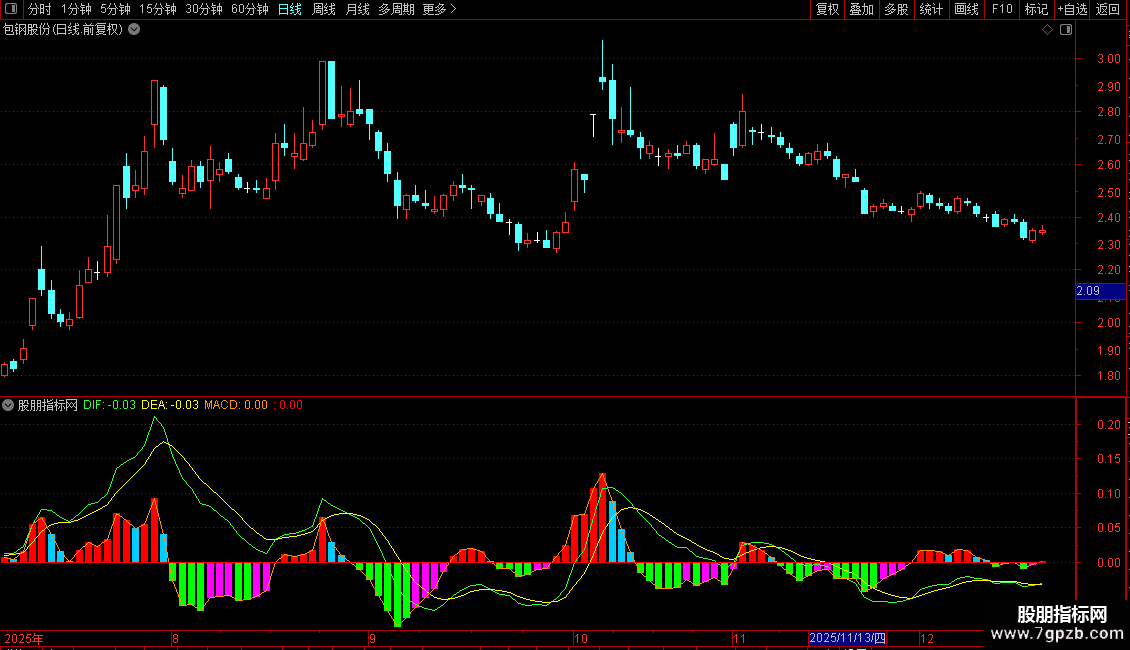Expand the 更多 periods menu
1130x650 pixels.
[x=439, y=9]
